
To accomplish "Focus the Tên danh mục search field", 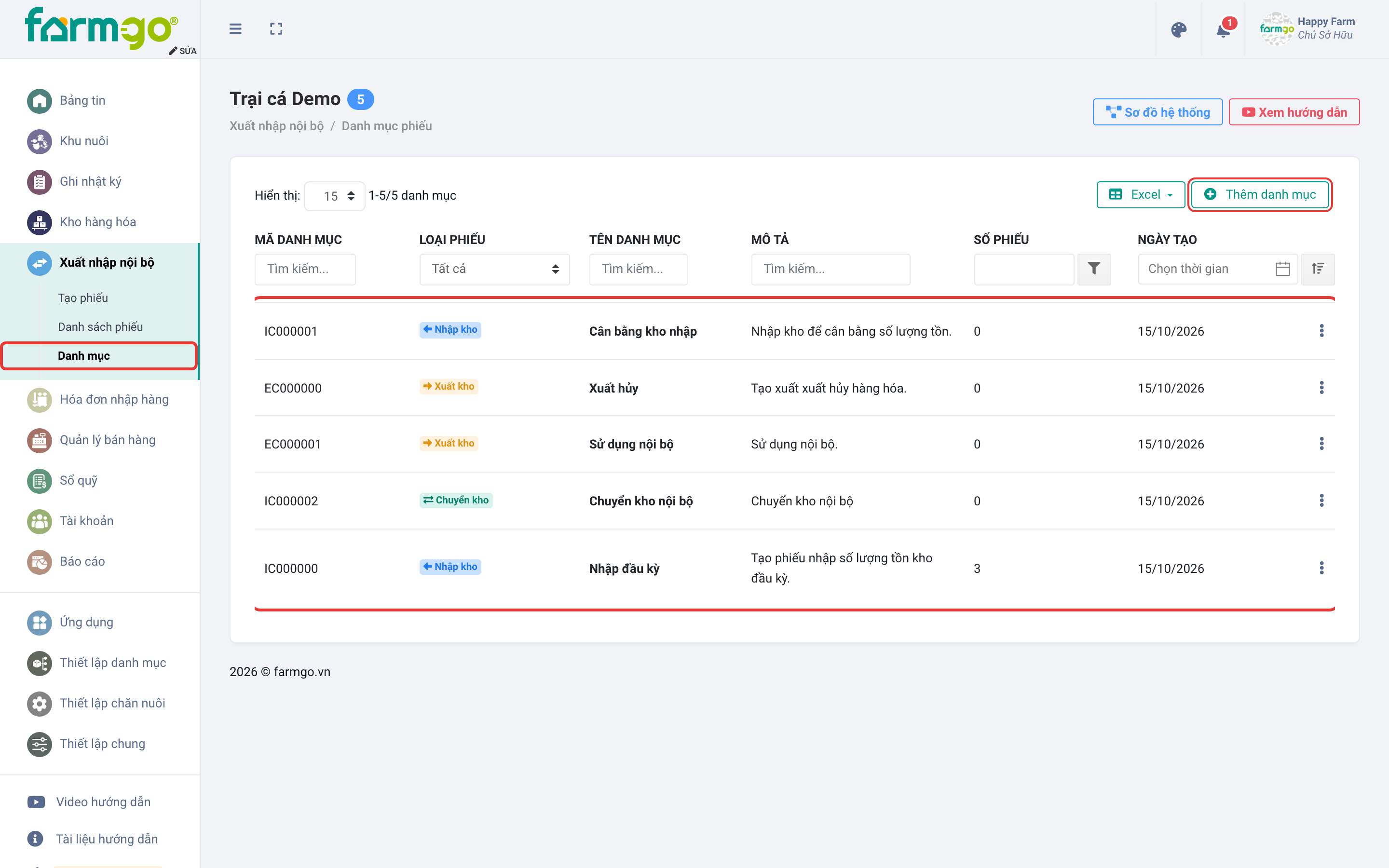I will click(x=638, y=269).
